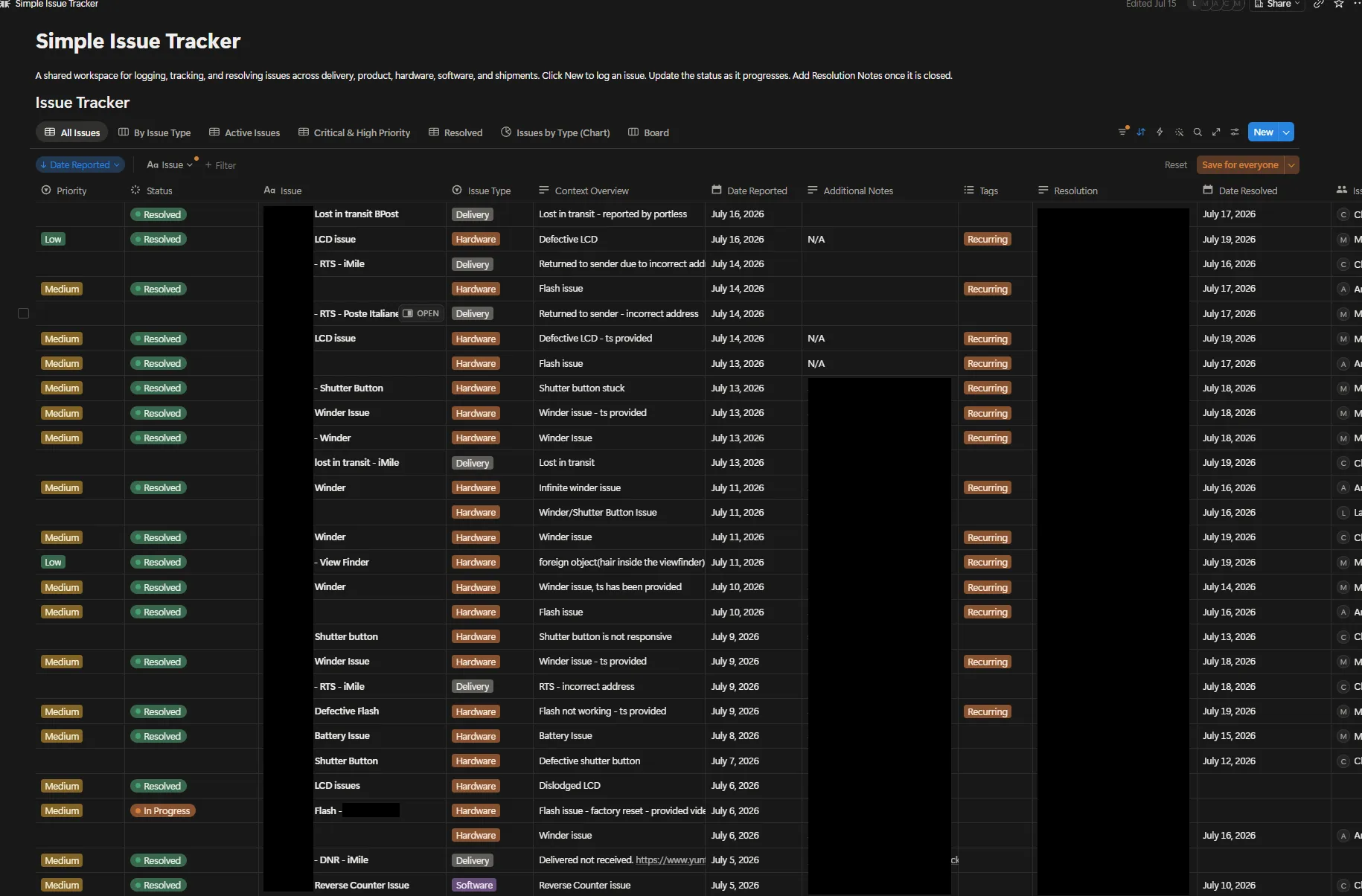
Task: Expand database to full page arrows icon
Action: pos(1216,132)
